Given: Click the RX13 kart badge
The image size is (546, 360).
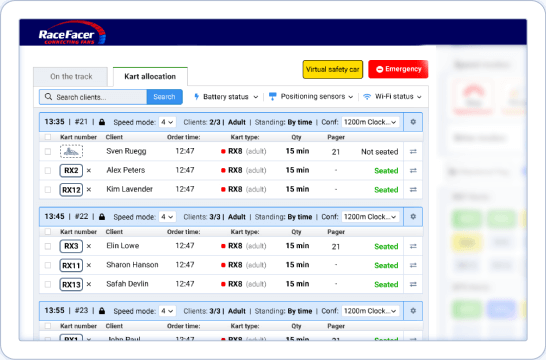Looking at the screenshot, I should 71,284.
